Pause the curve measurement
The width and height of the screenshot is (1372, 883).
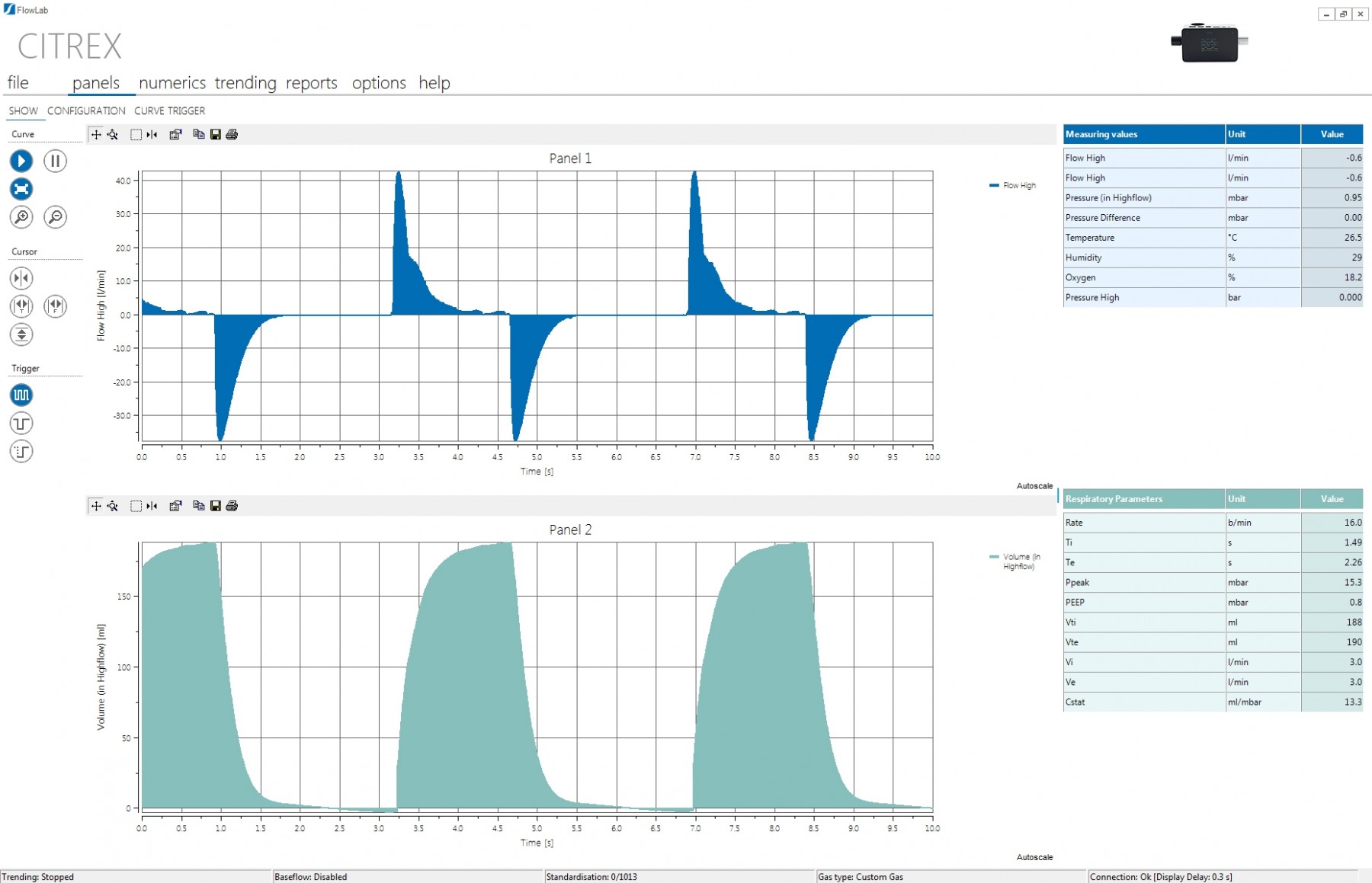point(55,161)
